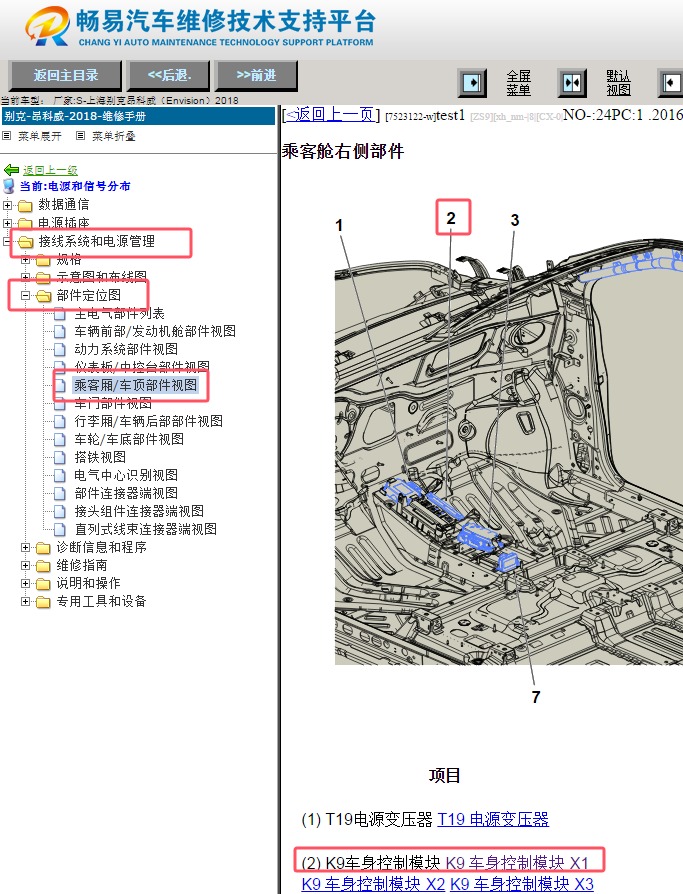Expand the 说明和操作 folder
This screenshot has width=683, height=894.
click(25, 583)
